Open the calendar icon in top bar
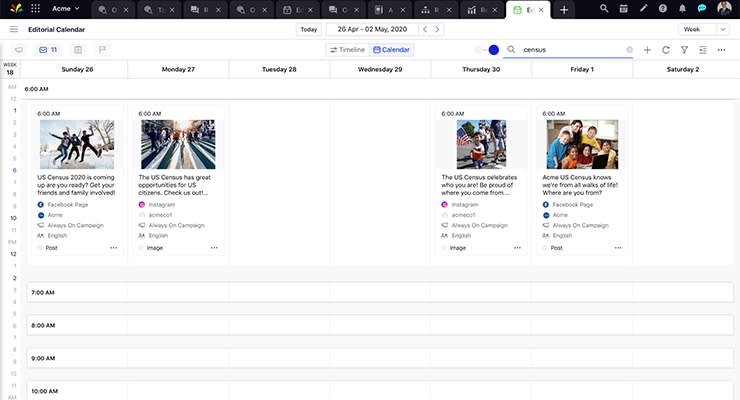 pyautogui.click(x=623, y=8)
